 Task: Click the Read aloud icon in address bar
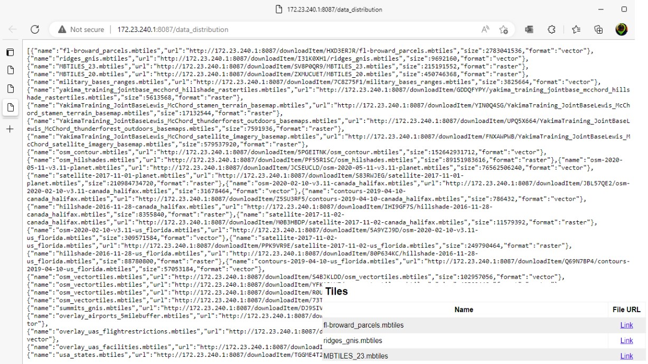point(485,29)
